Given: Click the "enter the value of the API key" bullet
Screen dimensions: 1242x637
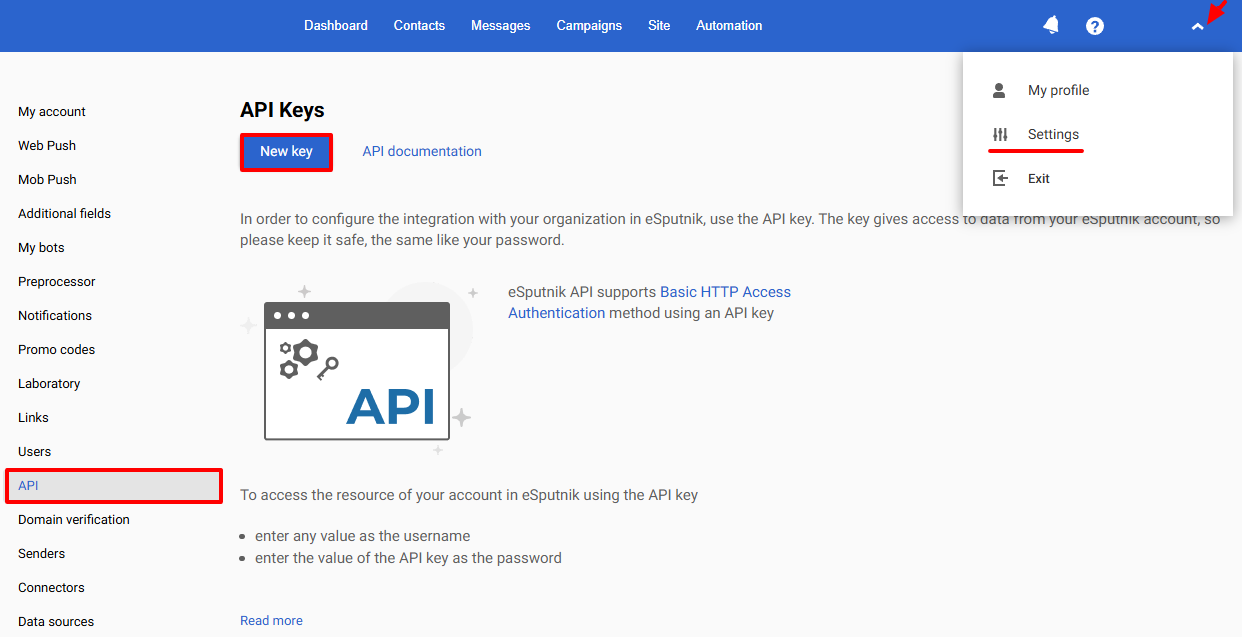Looking at the screenshot, I should tap(408, 557).
